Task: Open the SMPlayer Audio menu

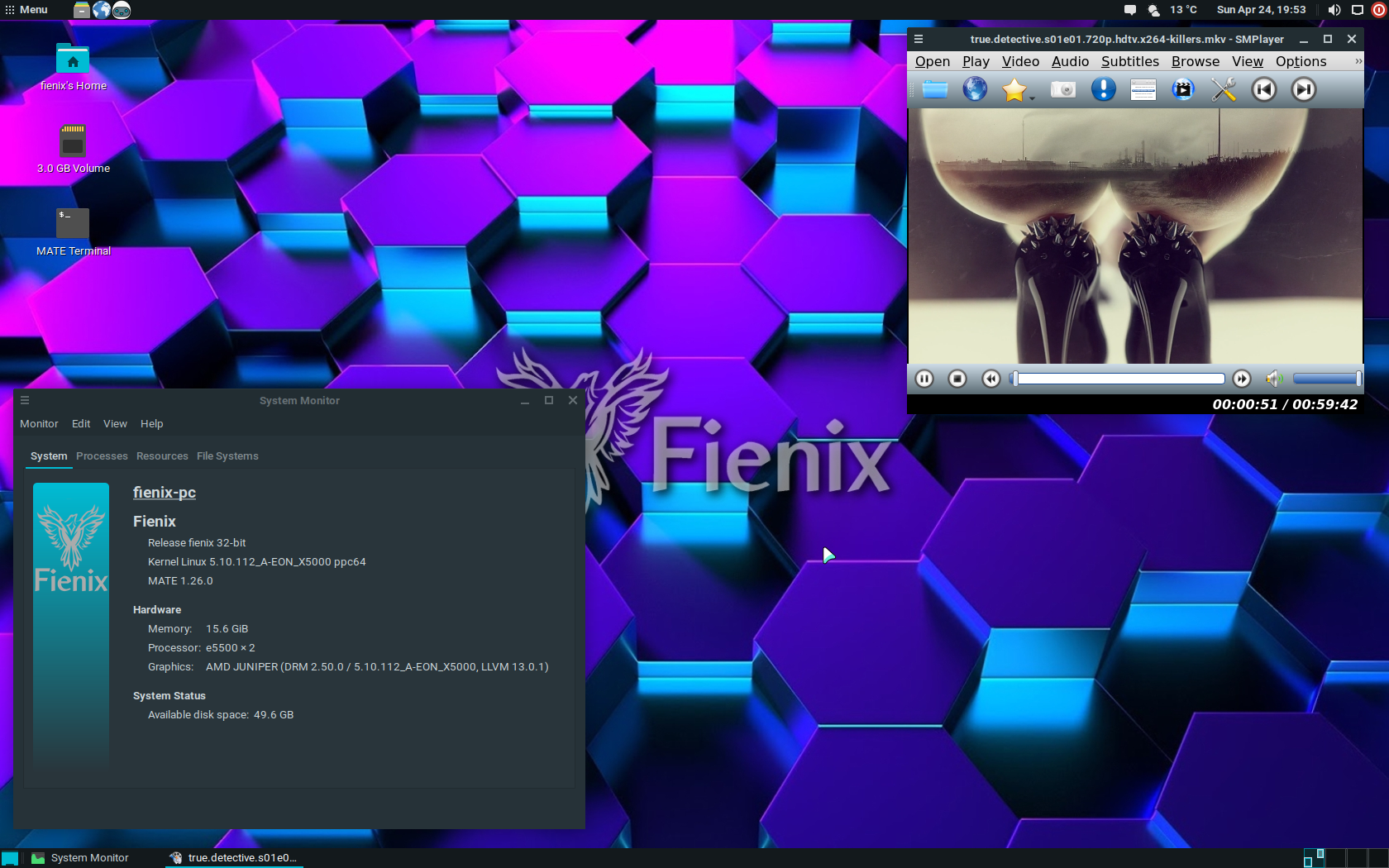Action: pos(1070,61)
